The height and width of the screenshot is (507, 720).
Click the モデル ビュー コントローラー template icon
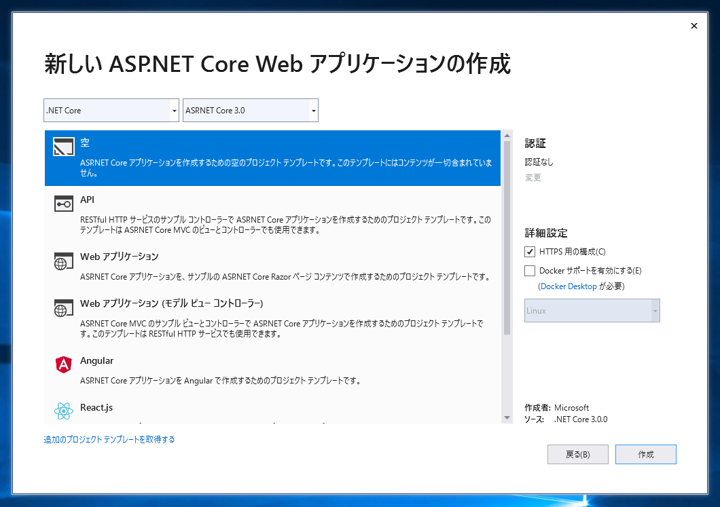pyautogui.click(x=63, y=308)
